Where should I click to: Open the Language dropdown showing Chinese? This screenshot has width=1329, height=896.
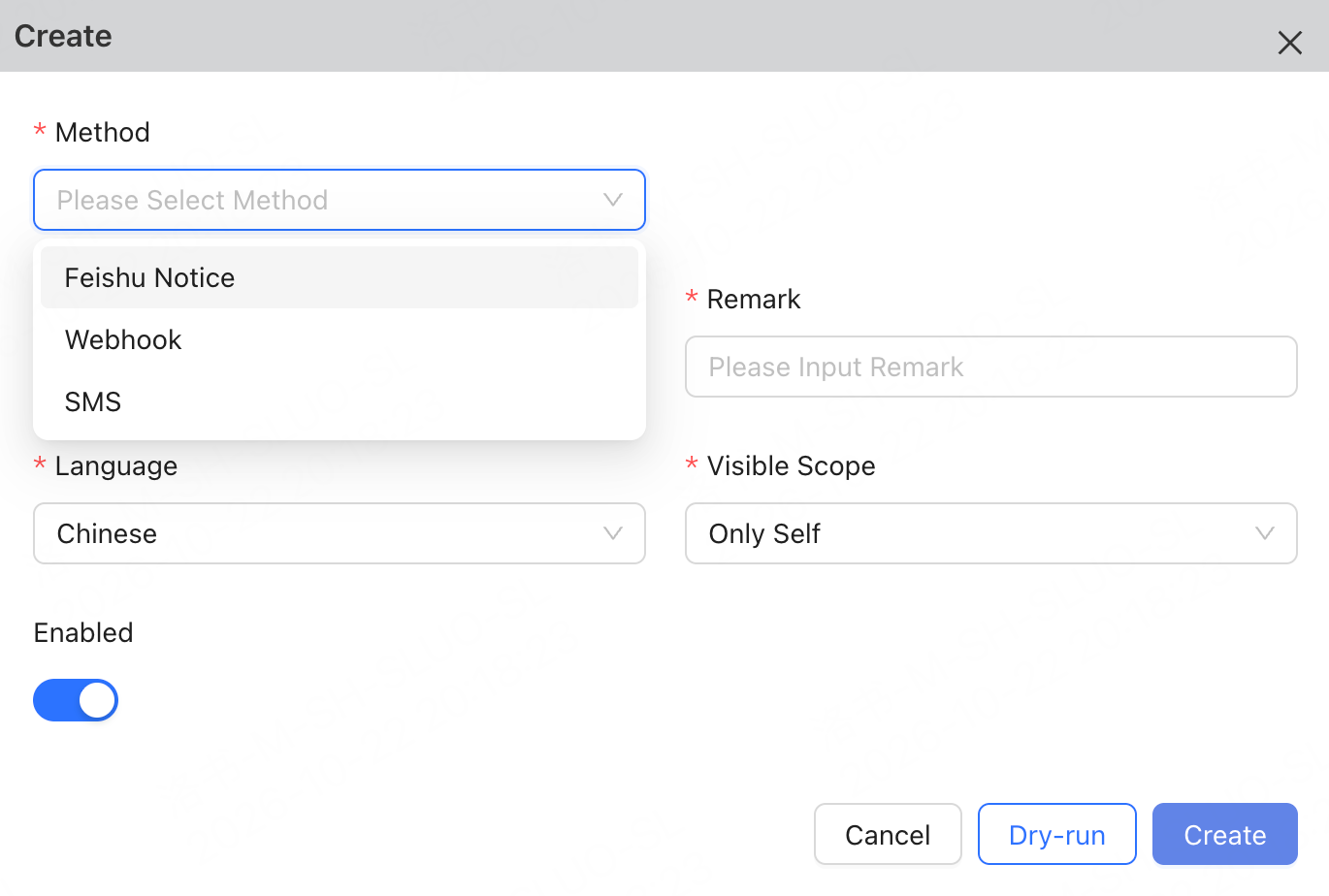point(340,533)
